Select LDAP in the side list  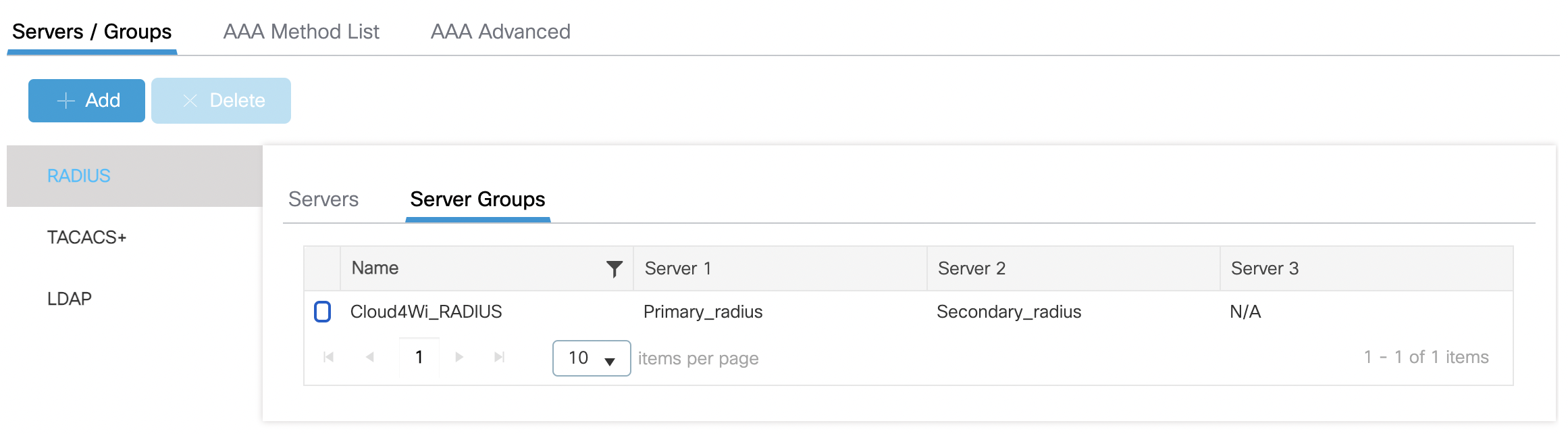click(70, 299)
